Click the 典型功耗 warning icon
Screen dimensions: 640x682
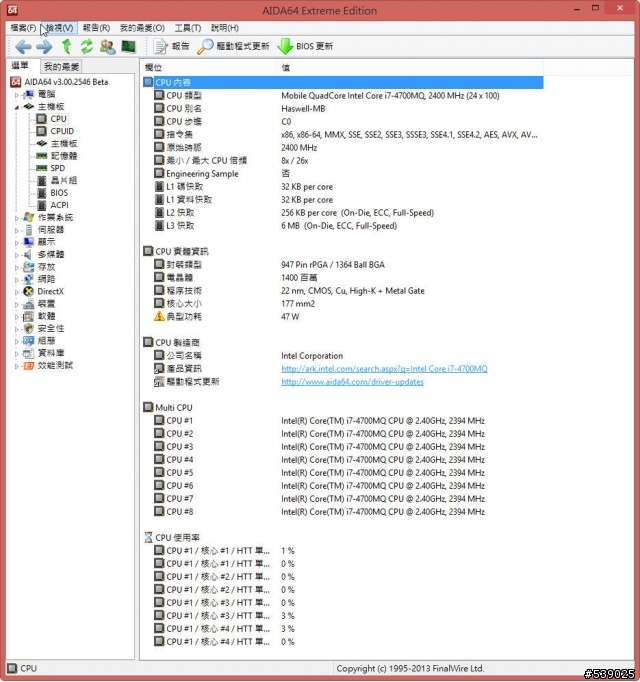tap(159, 316)
